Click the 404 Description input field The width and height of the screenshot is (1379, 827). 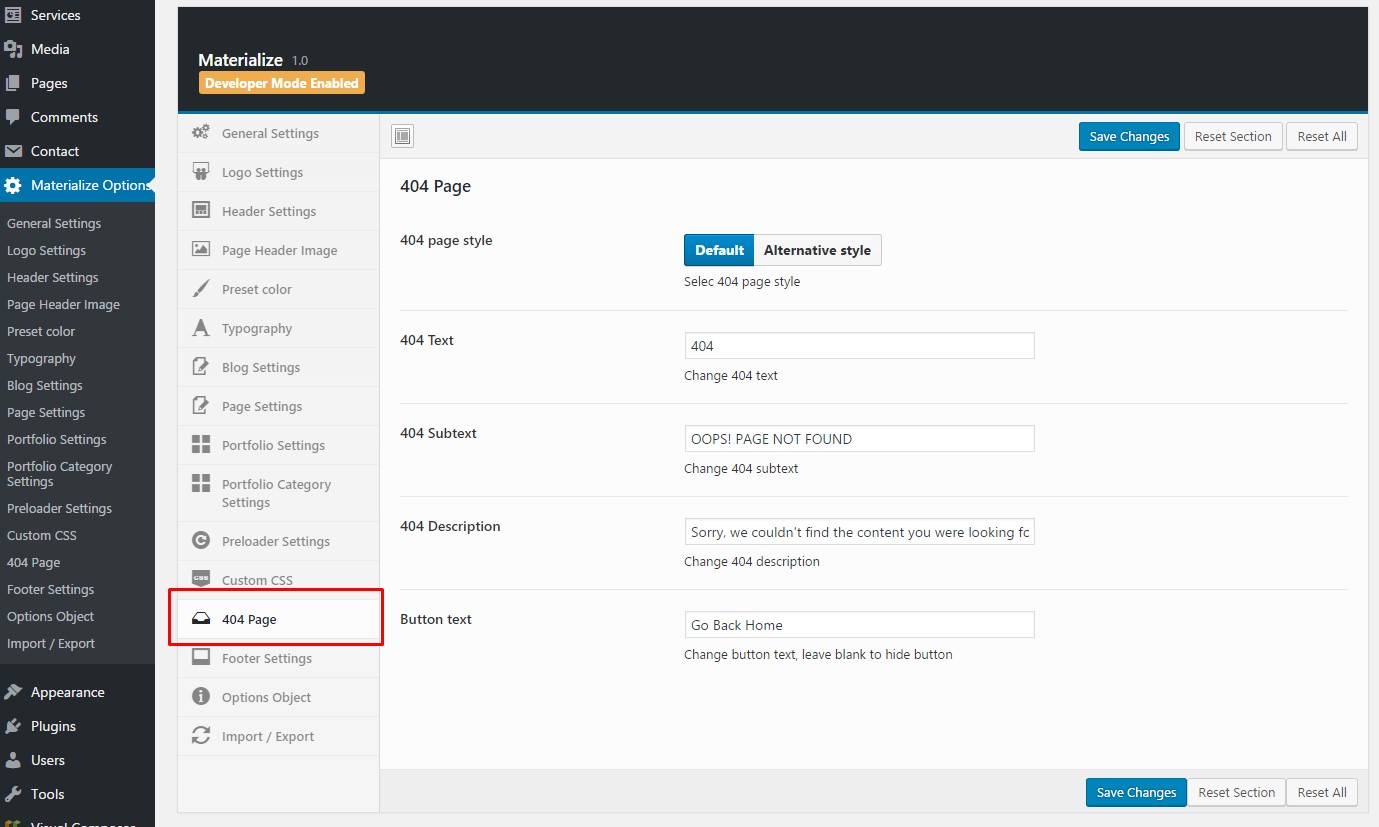tap(859, 532)
